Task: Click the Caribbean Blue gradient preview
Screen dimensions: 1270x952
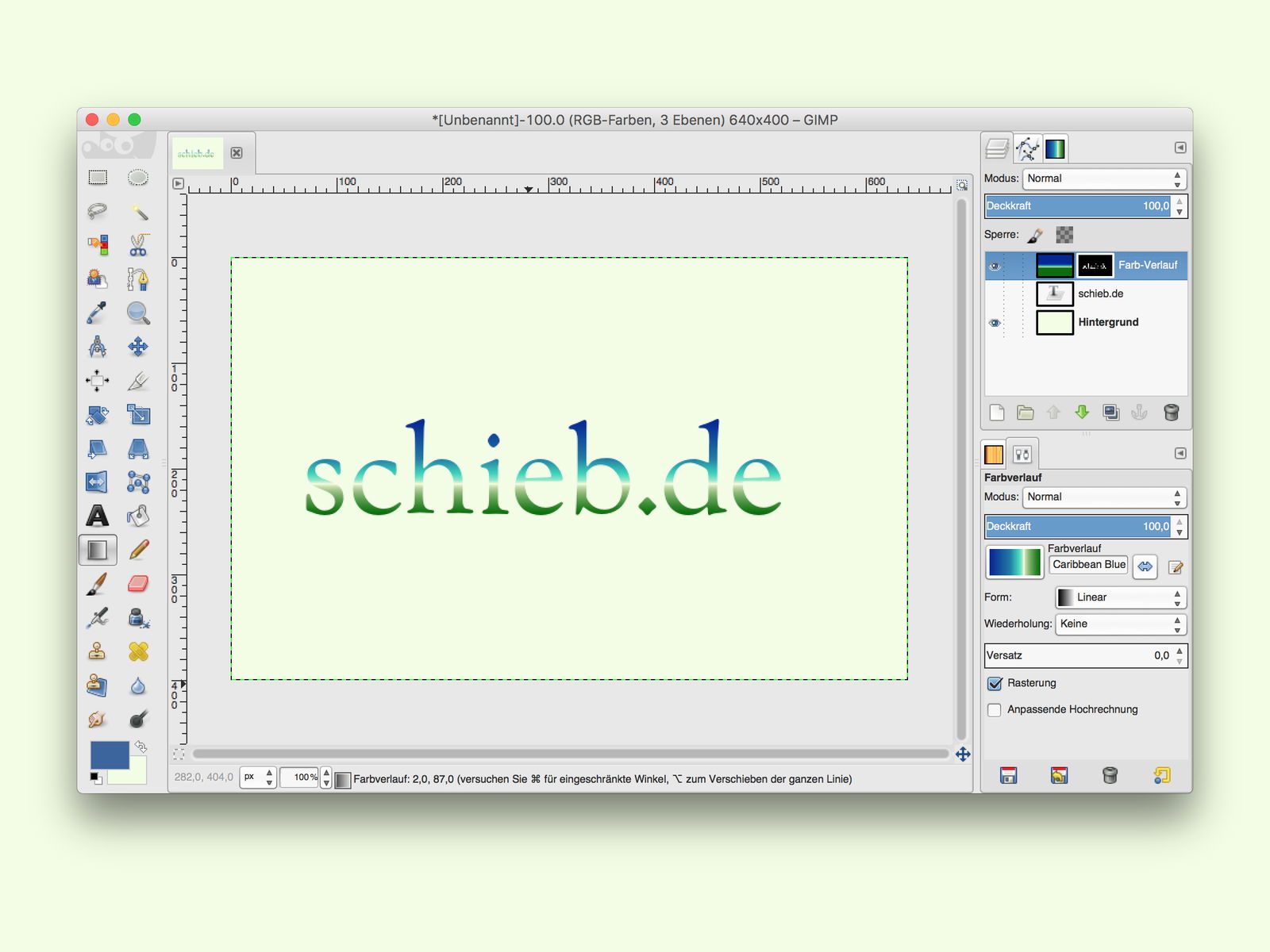Action: click(1014, 562)
